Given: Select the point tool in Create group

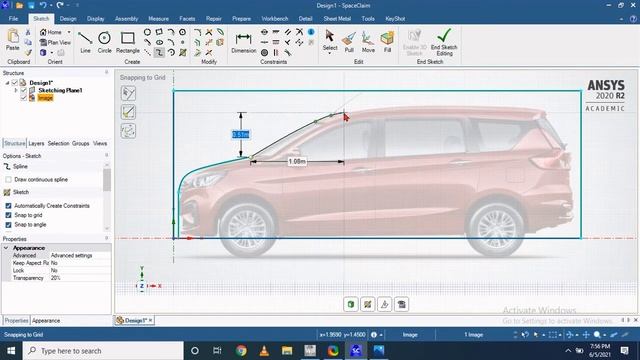Looking at the screenshot, I should (x=182, y=42).
